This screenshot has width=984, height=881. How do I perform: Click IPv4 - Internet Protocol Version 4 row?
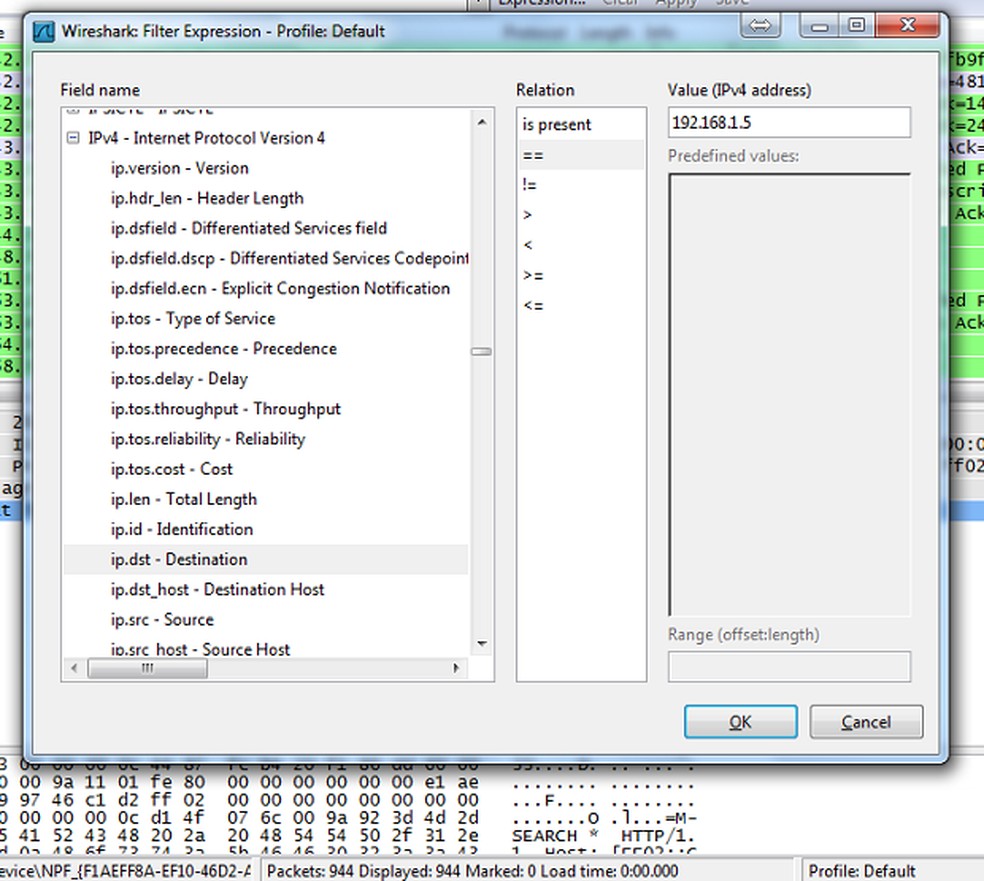[206, 138]
